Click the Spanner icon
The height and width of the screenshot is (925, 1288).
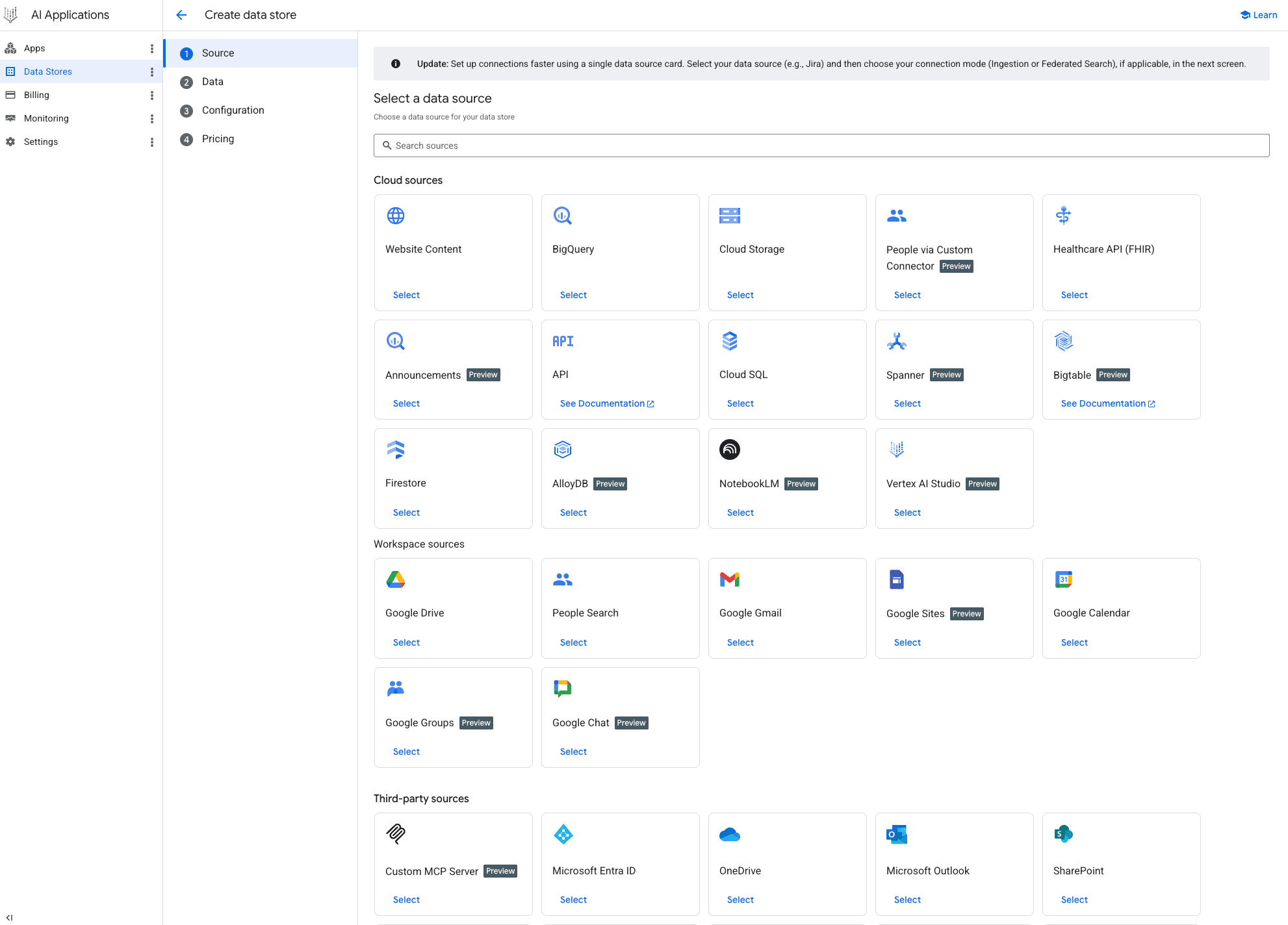coord(897,341)
